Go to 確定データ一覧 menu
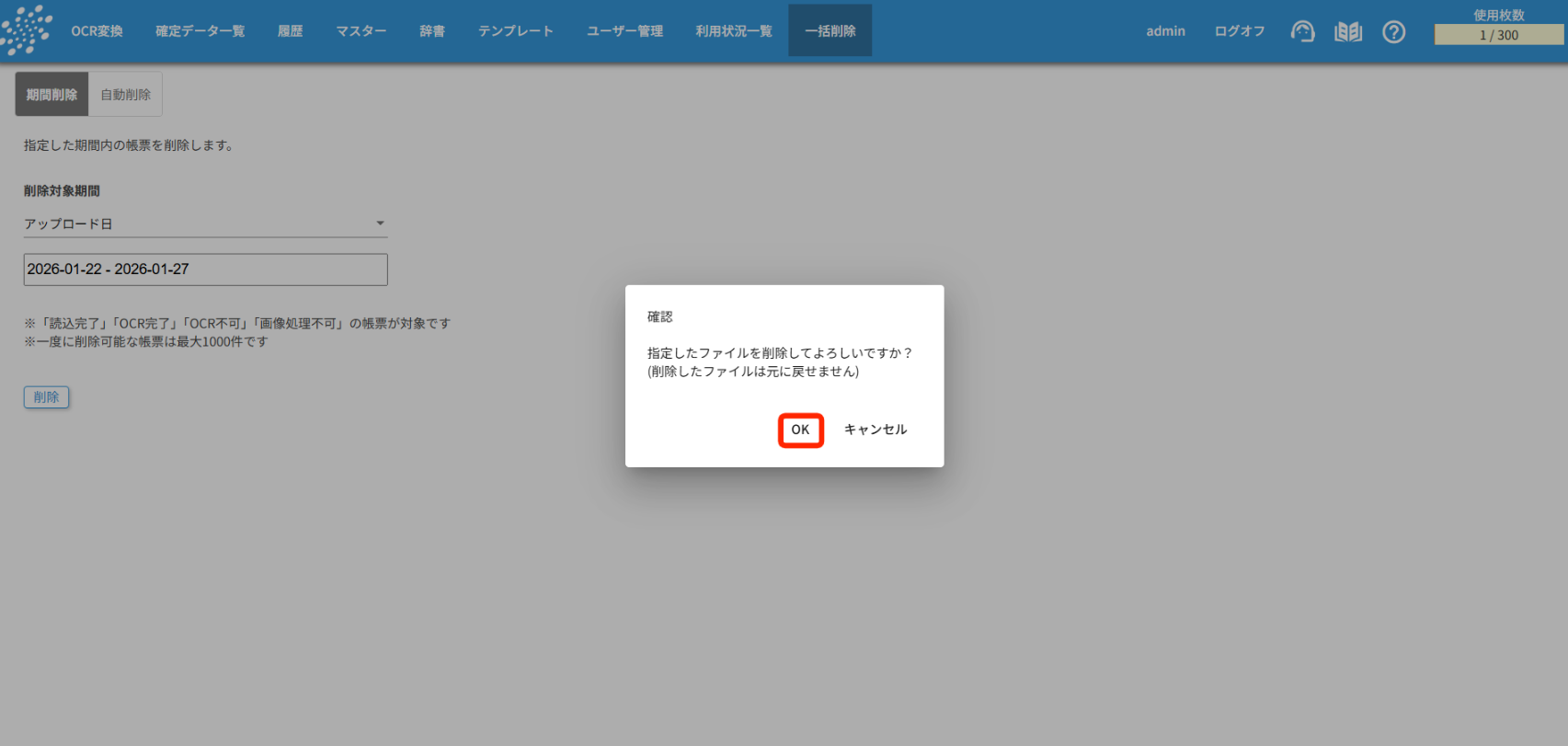This screenshot has width=1568, height=746. (200, 31)
